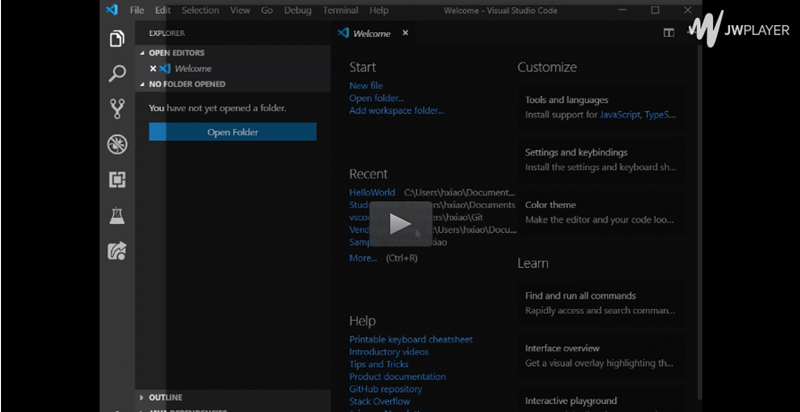This screenshot has width=800, height=412.
Task: Open the Source Control view icon
Action: [117, 109]
